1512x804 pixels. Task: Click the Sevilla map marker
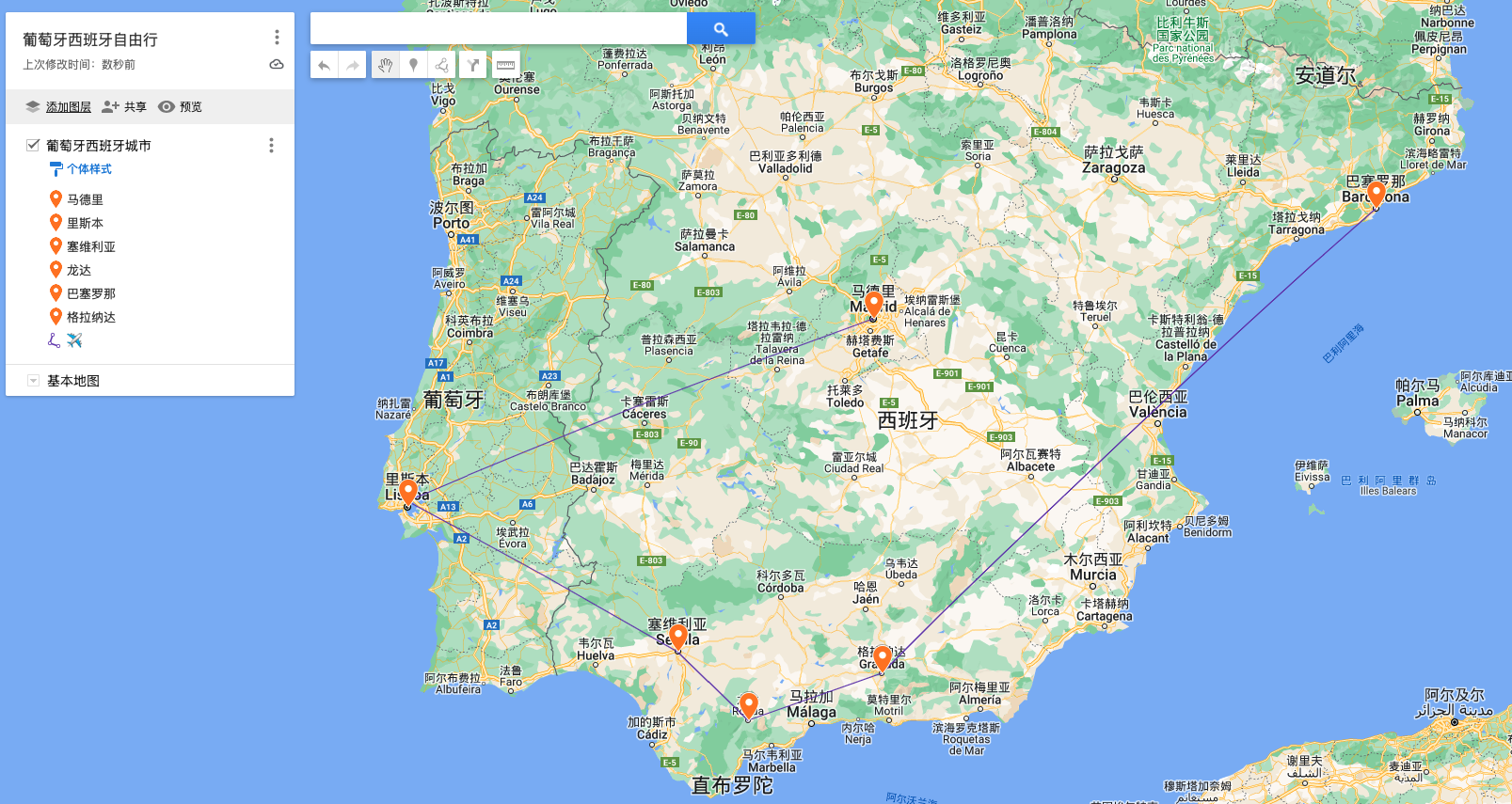677,637
